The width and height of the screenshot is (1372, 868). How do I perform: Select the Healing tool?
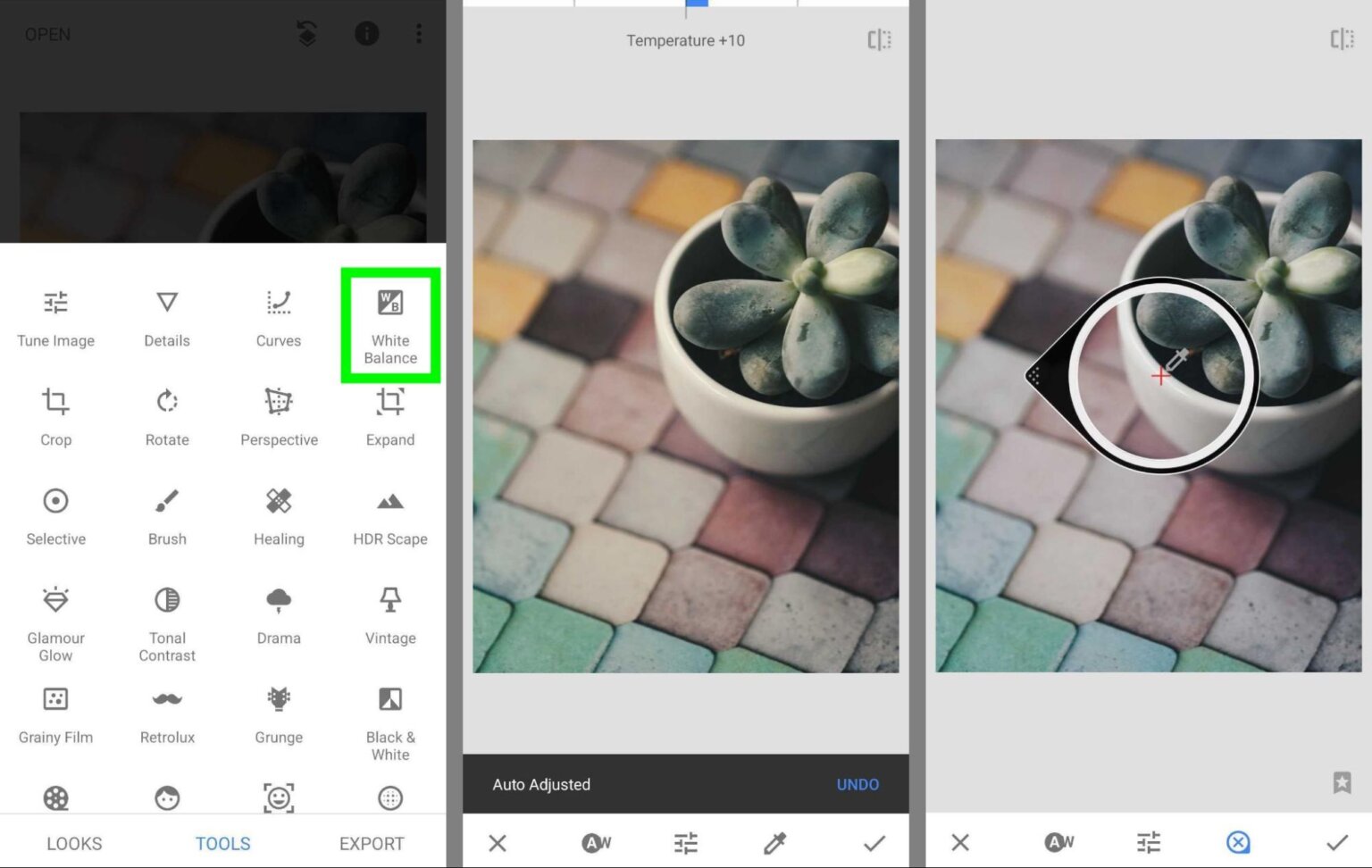pyautogui.click(x=278, y=515)
